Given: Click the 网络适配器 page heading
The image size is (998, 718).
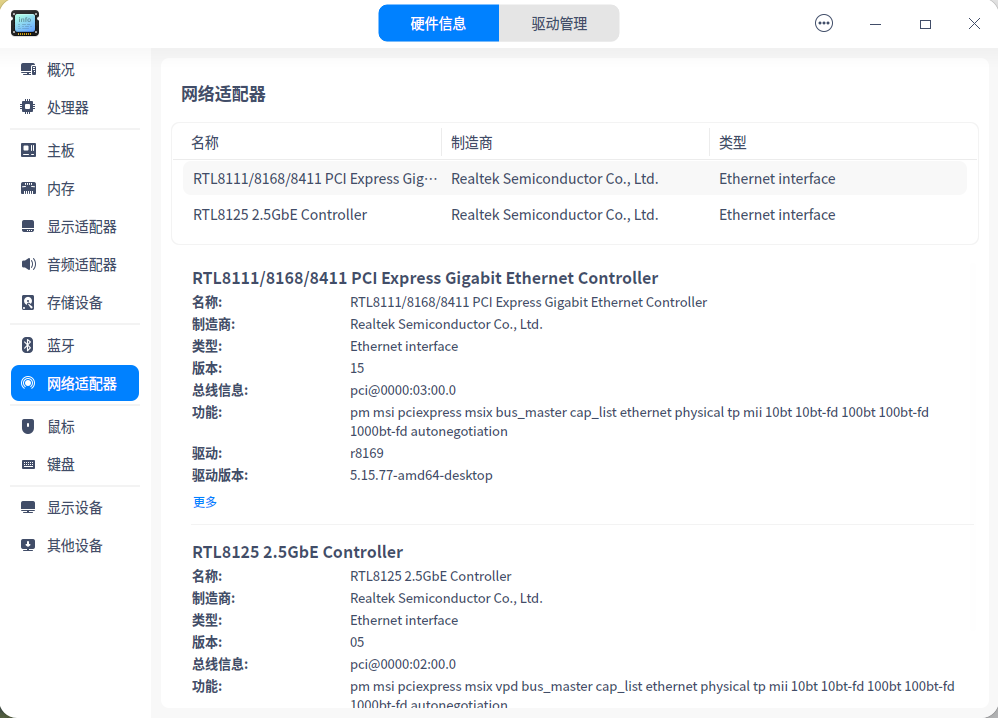Looking at the screenshot, I should (x=223, y=94).
